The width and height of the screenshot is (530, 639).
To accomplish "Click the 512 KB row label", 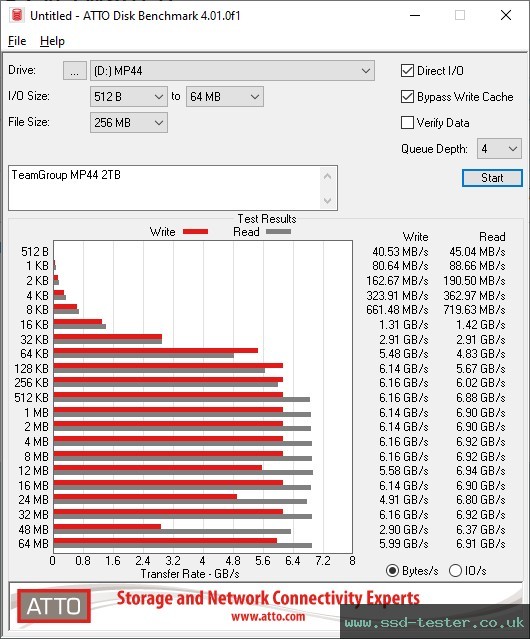I will (x=31, y=398).
